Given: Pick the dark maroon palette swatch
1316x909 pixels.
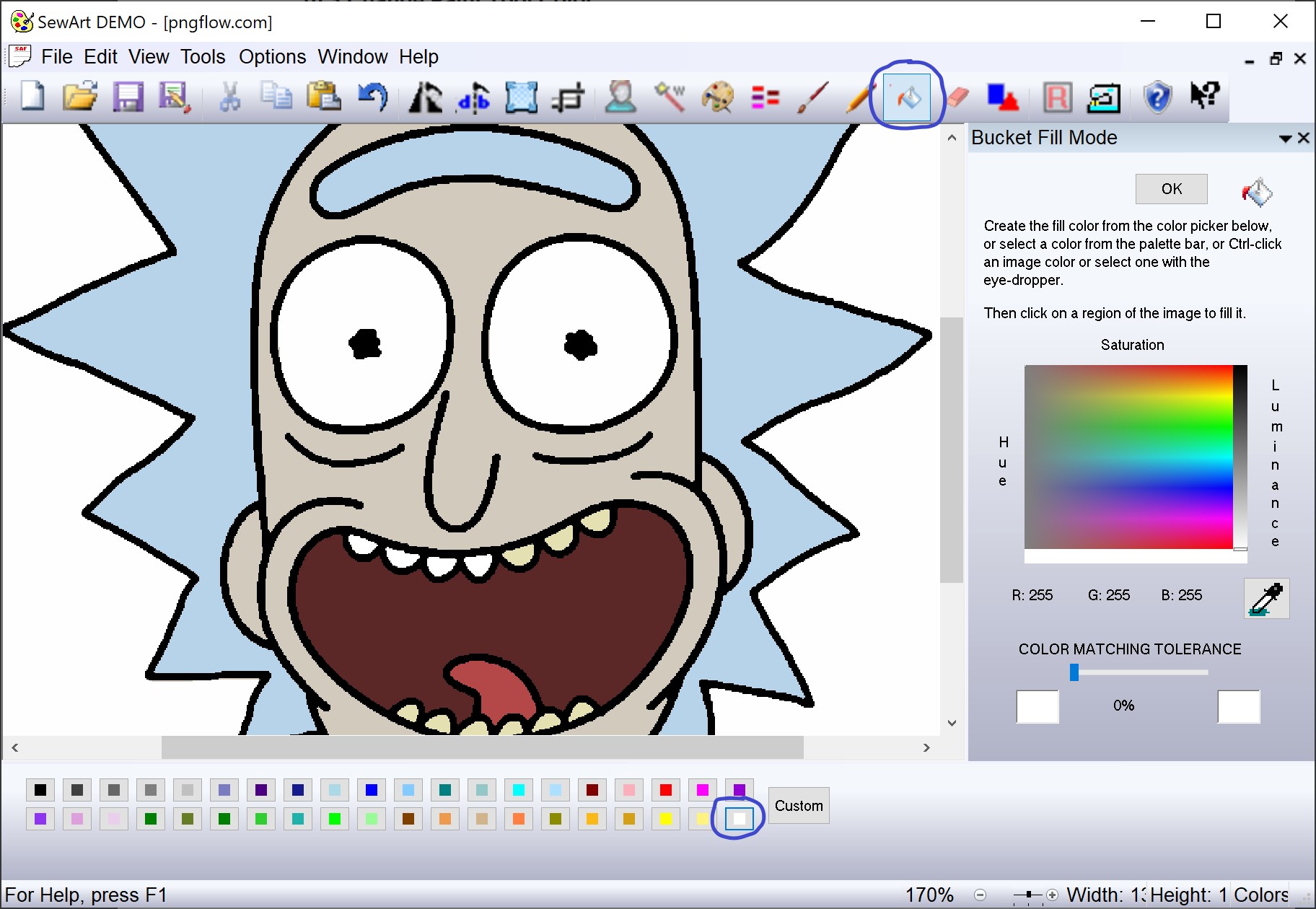Looking at the screenshot, I should click(x=592, y=790).
